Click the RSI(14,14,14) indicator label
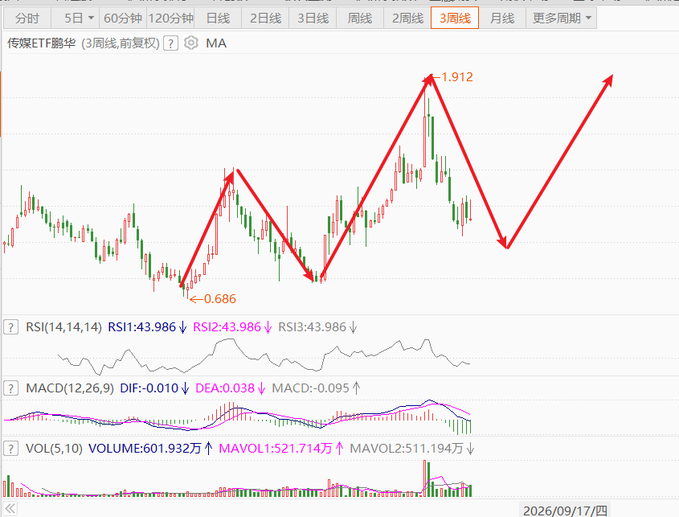Image resolution: width=679 pixels, height=517 pixels. click(64, 327)
